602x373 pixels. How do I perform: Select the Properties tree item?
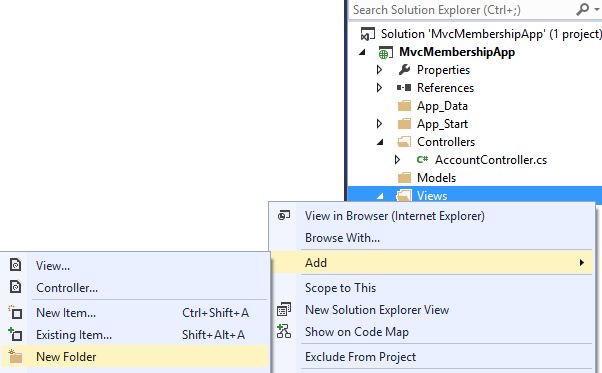click(443, 69)
